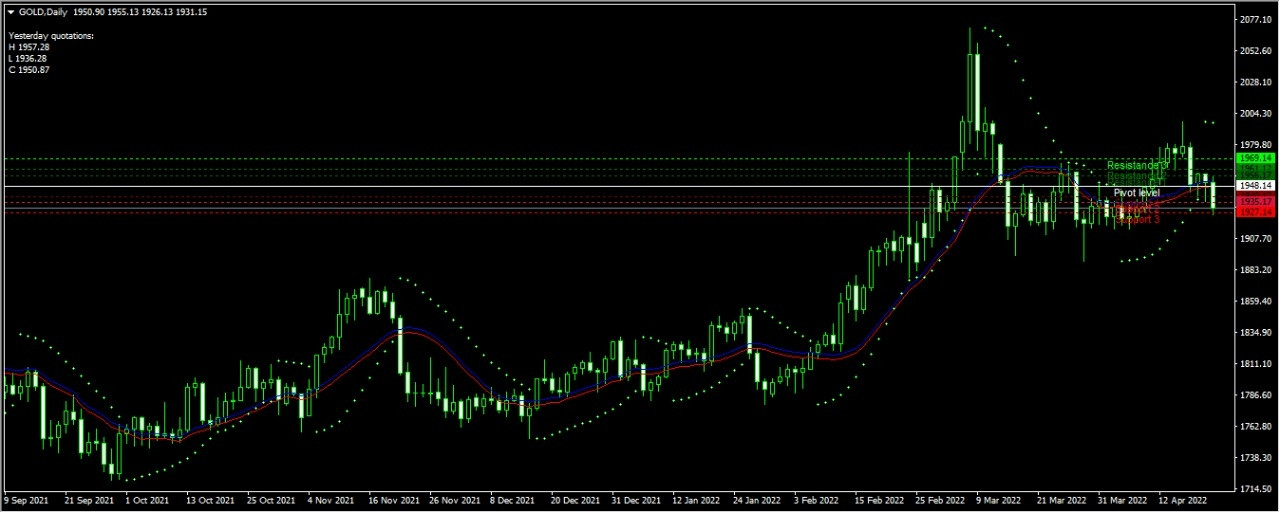Click the yesterday high value H 1957.28
The height and width of the screenshot is (513, 1280).
28,47
